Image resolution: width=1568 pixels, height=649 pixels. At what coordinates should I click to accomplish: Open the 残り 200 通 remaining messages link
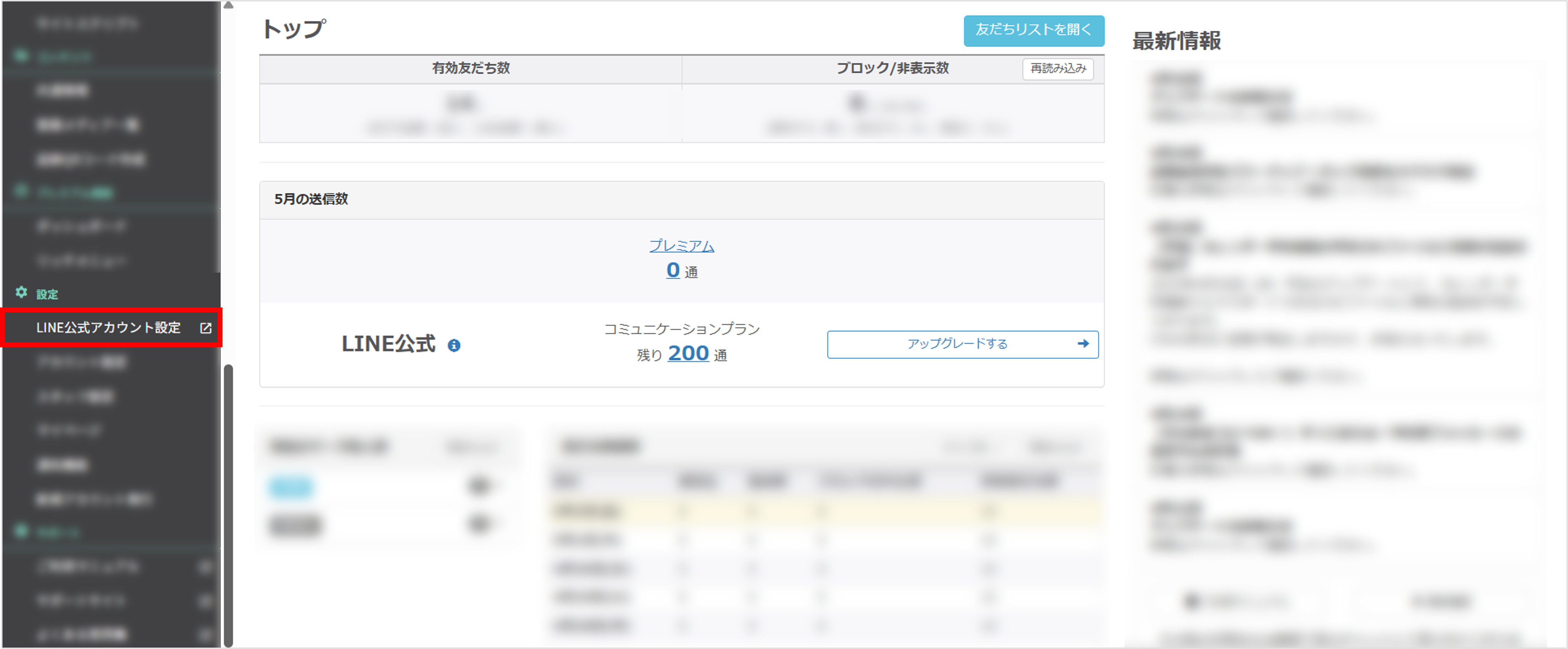[x=688, y=353]
